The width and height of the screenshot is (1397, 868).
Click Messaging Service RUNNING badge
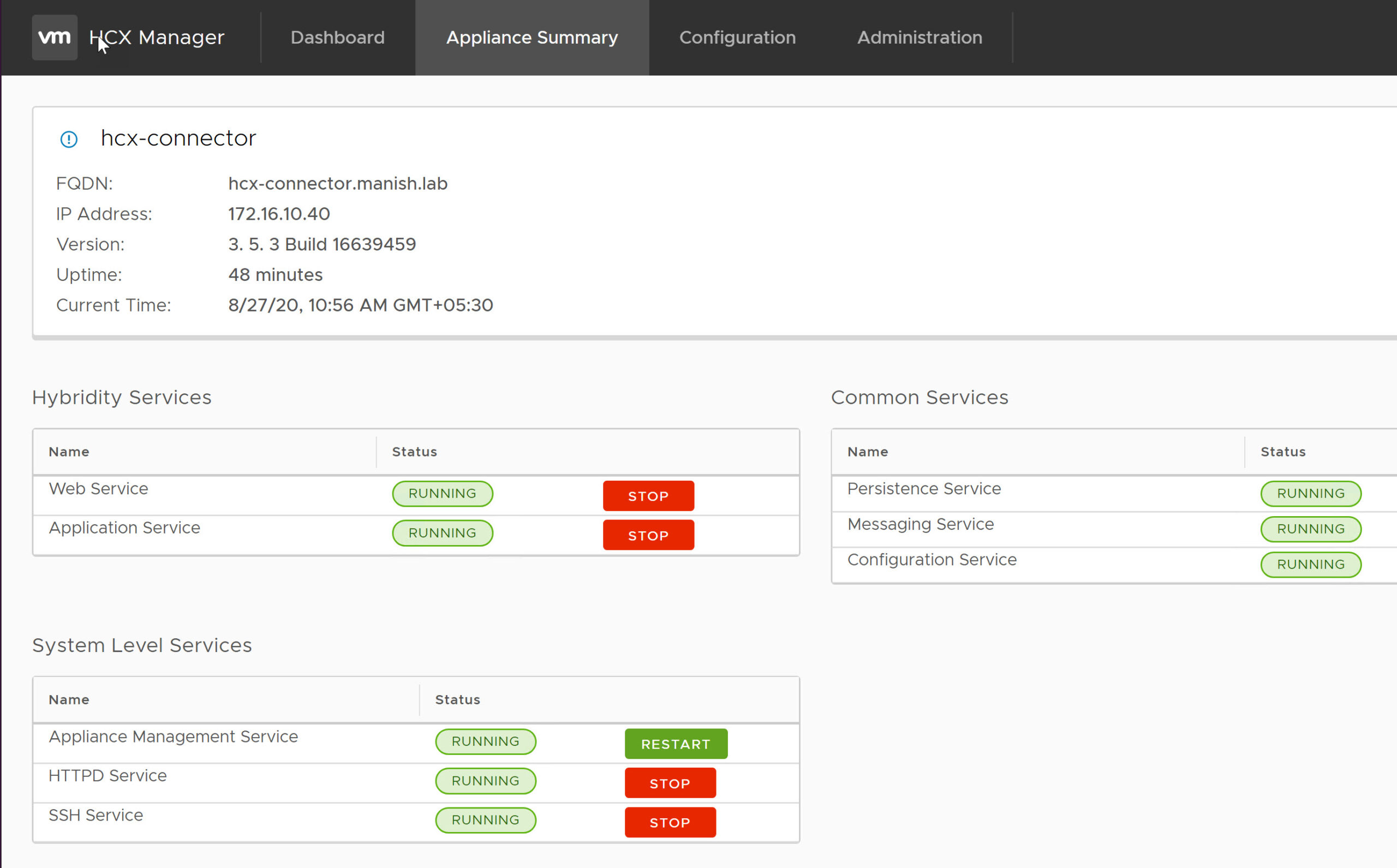(1310, 529)
